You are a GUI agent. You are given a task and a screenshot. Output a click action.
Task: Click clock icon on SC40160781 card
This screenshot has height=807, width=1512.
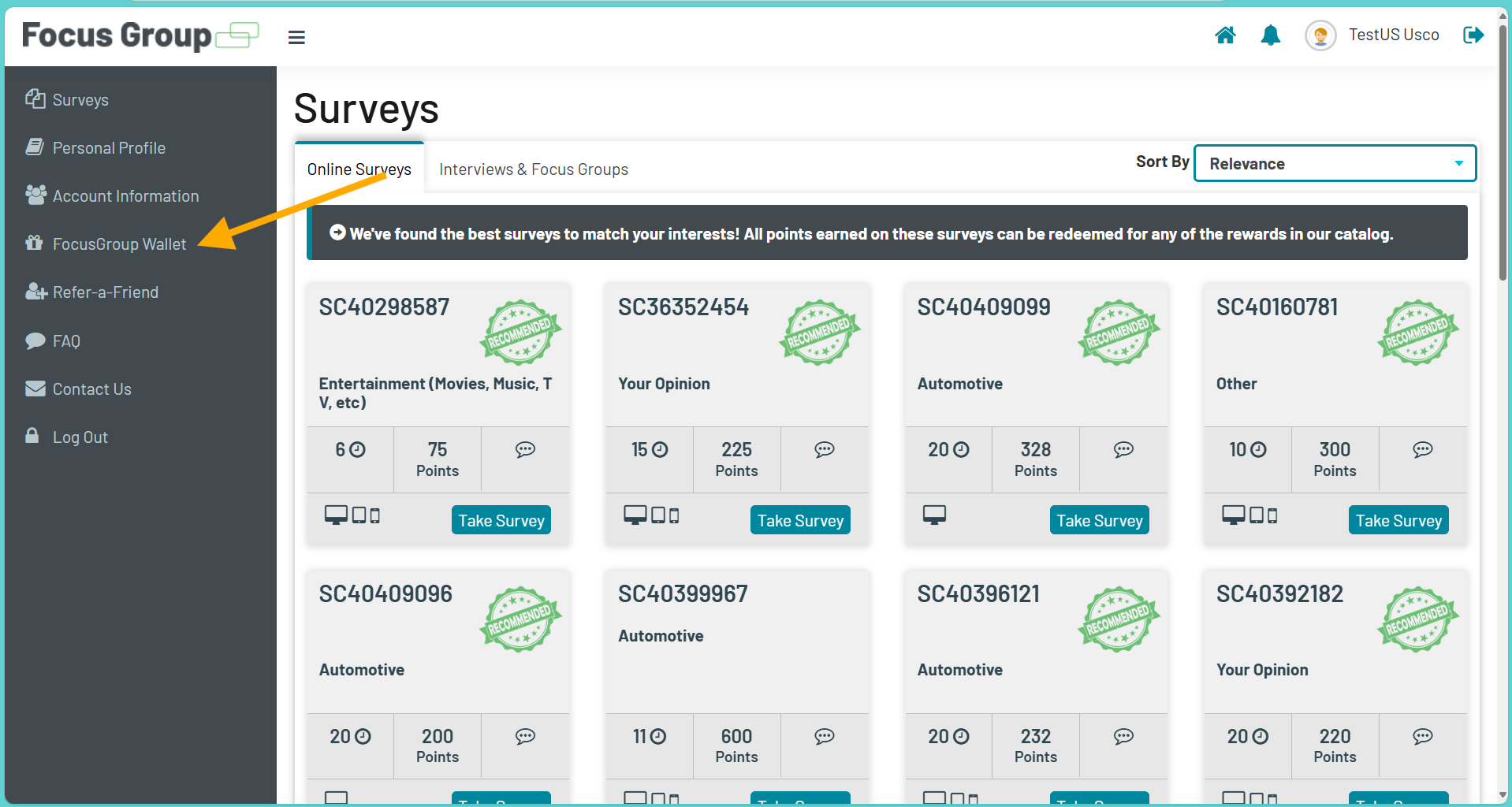click(1258, 449)
